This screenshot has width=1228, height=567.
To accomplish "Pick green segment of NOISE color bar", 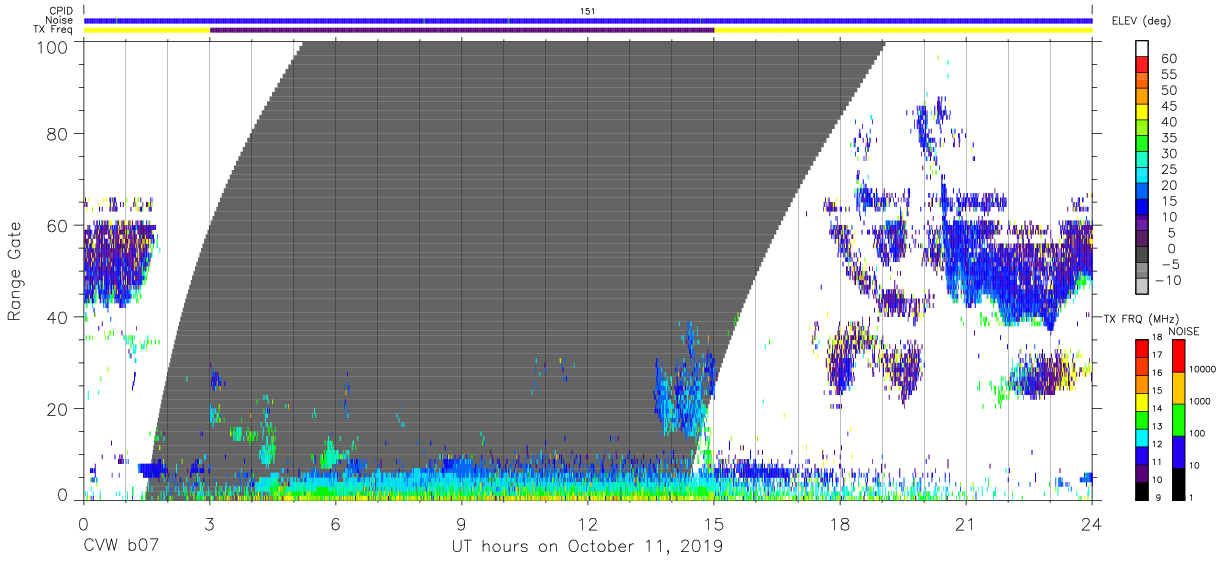I will (x=1177, y=419).
